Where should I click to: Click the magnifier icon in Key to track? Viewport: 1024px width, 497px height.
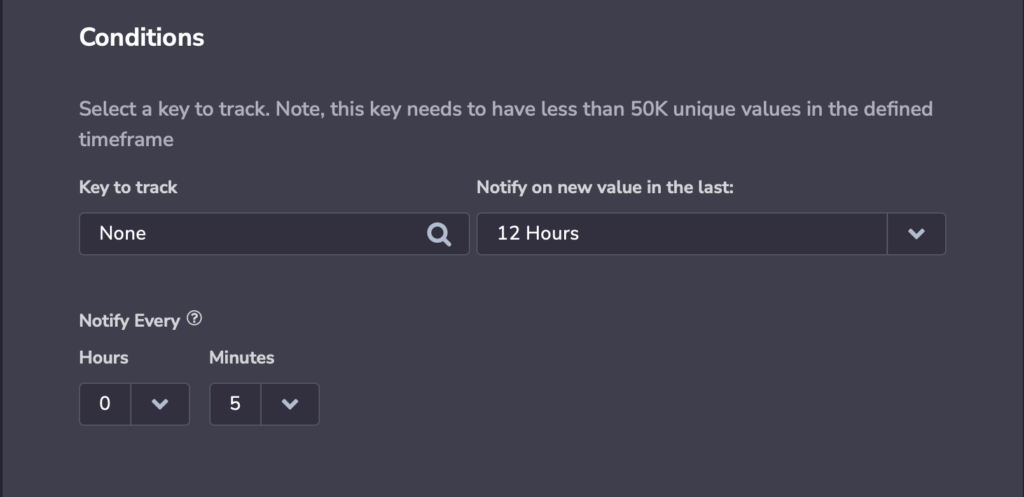[x=440, y=234]
